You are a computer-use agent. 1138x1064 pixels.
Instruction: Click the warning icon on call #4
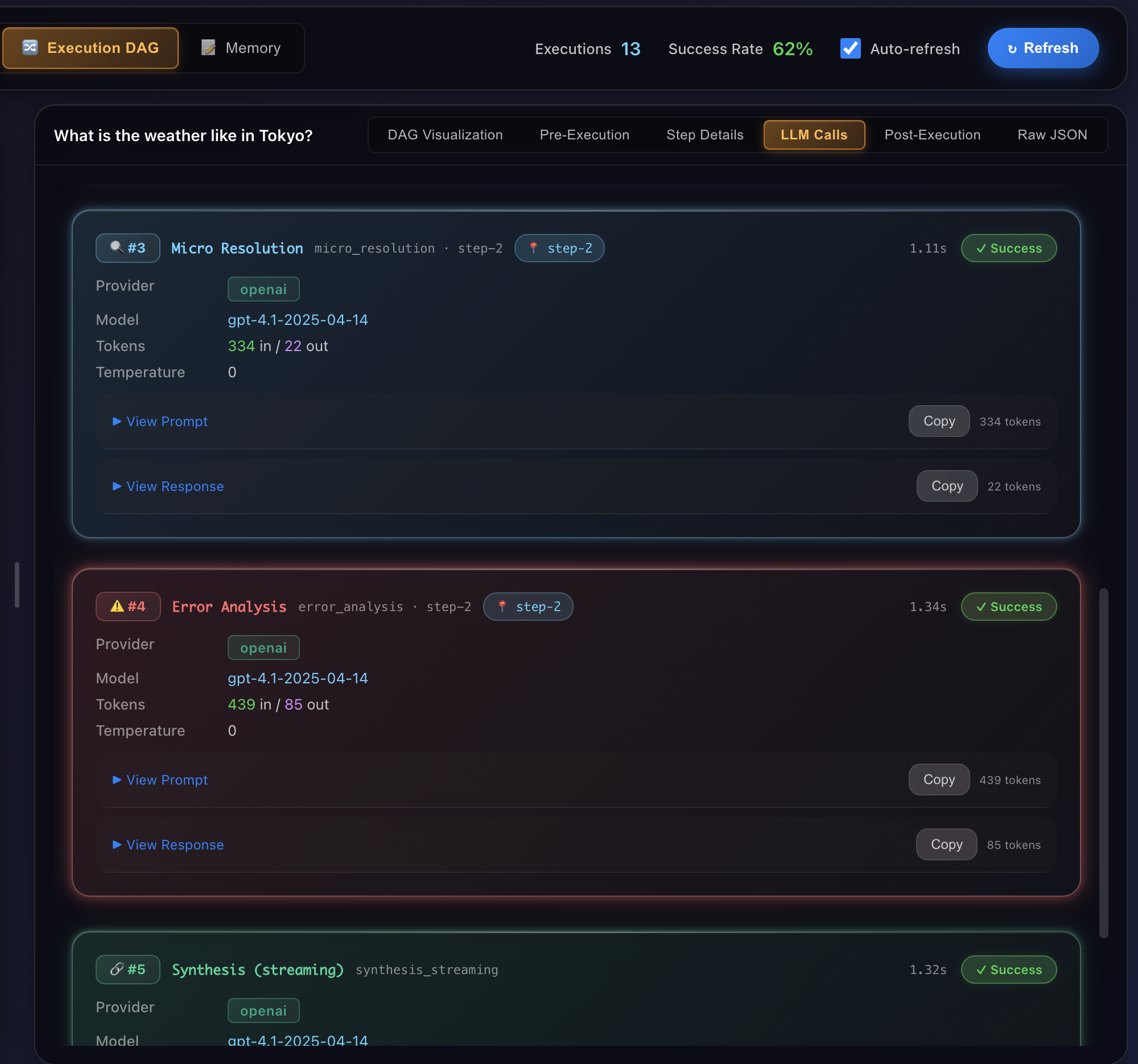coord(117,606)
